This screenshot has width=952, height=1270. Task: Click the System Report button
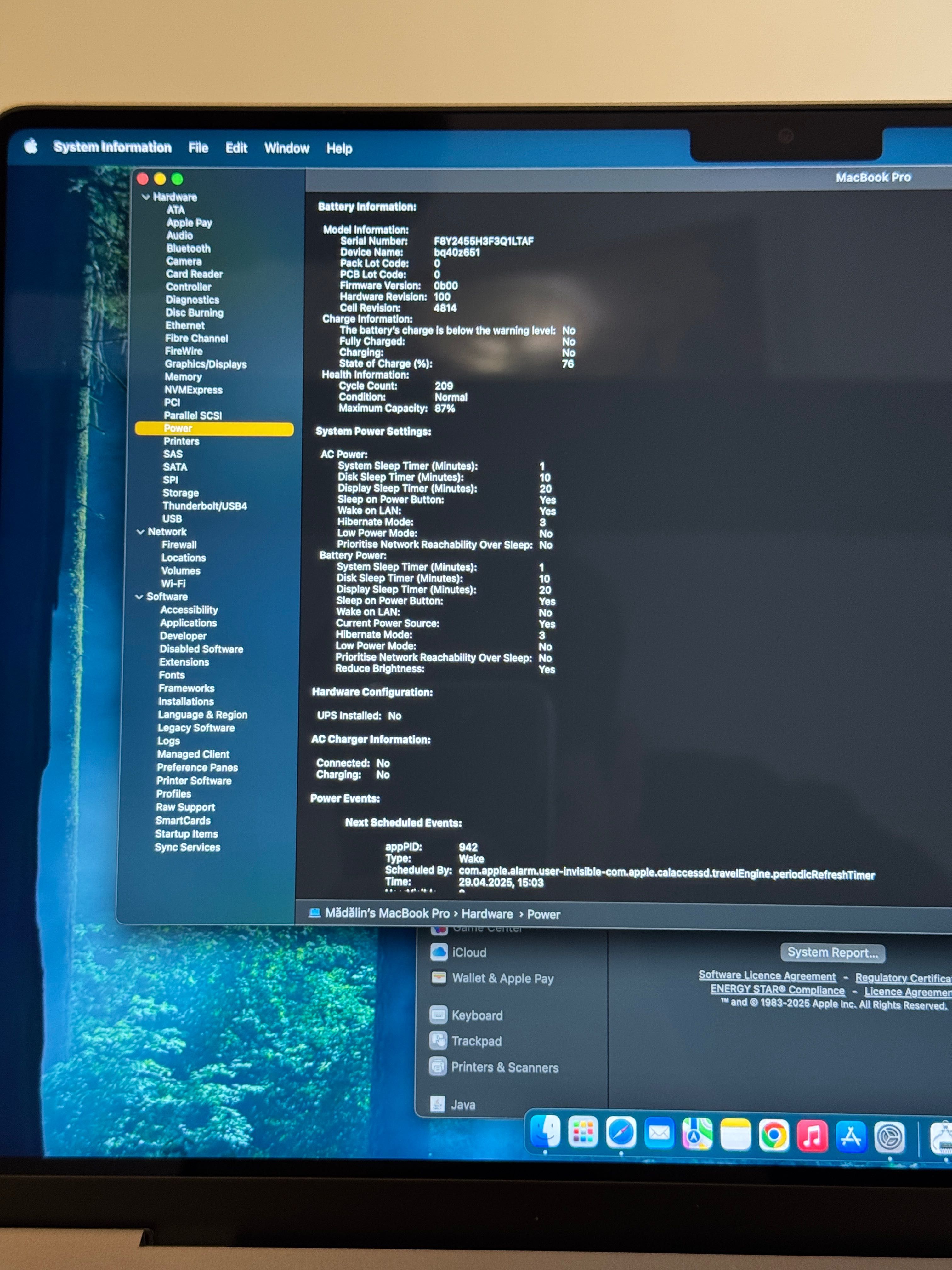point(832,952)
